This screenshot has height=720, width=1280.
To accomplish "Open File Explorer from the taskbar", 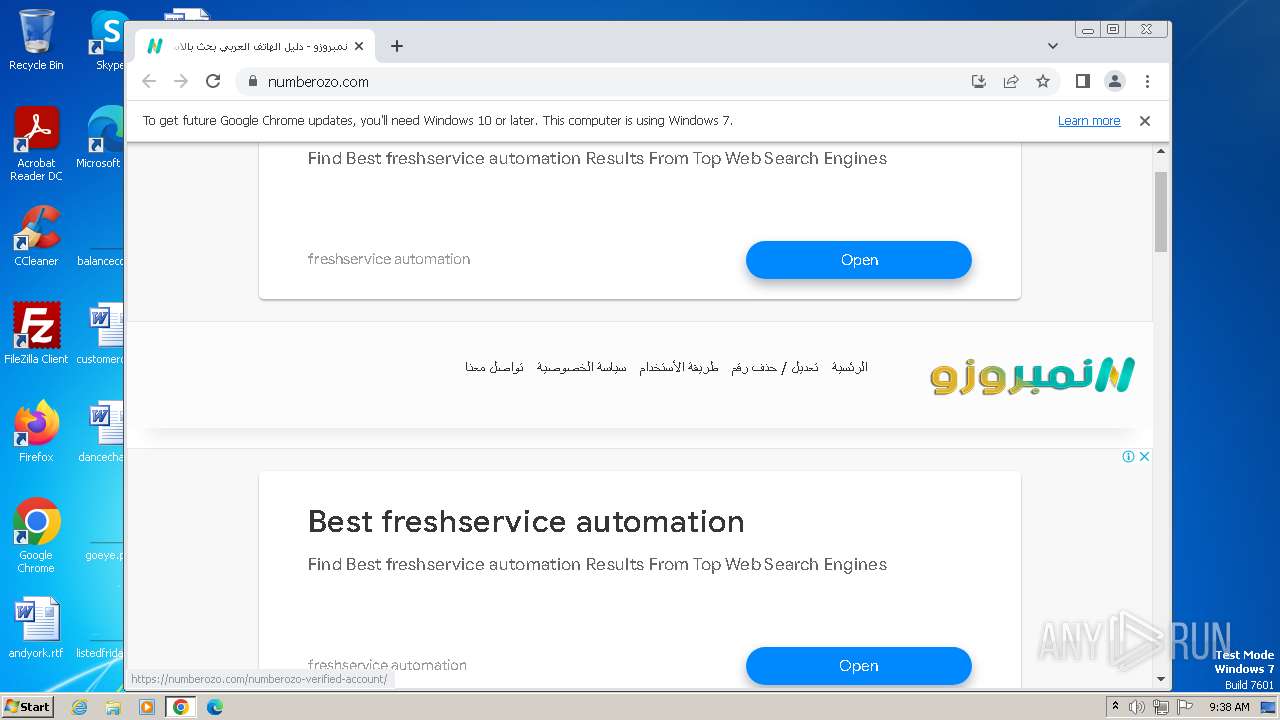I will coord(113,707).
